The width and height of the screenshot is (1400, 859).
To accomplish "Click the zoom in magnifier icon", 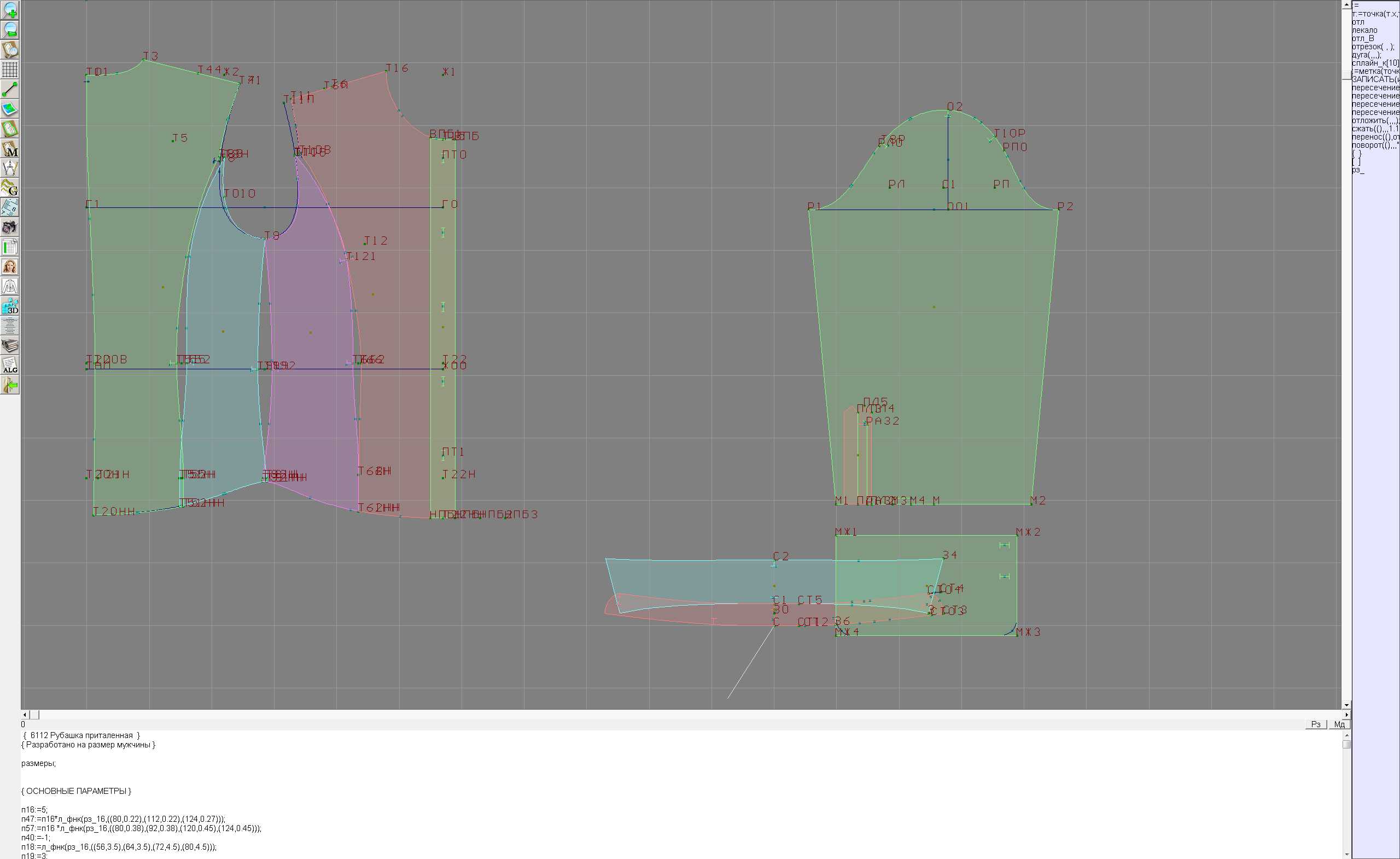I will pyautogui.click(x=10, y=10).
